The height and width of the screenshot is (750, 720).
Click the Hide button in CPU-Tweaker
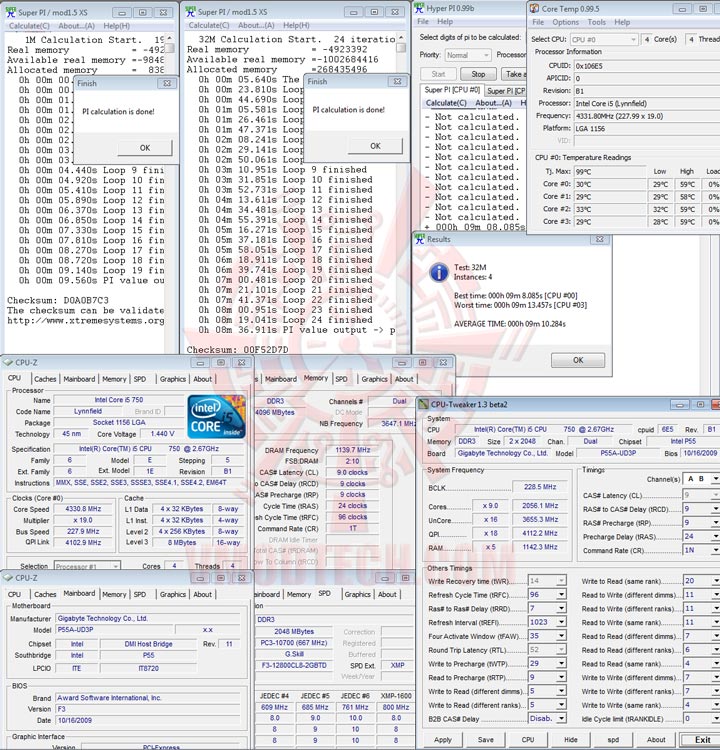click(x=571, y=739)
